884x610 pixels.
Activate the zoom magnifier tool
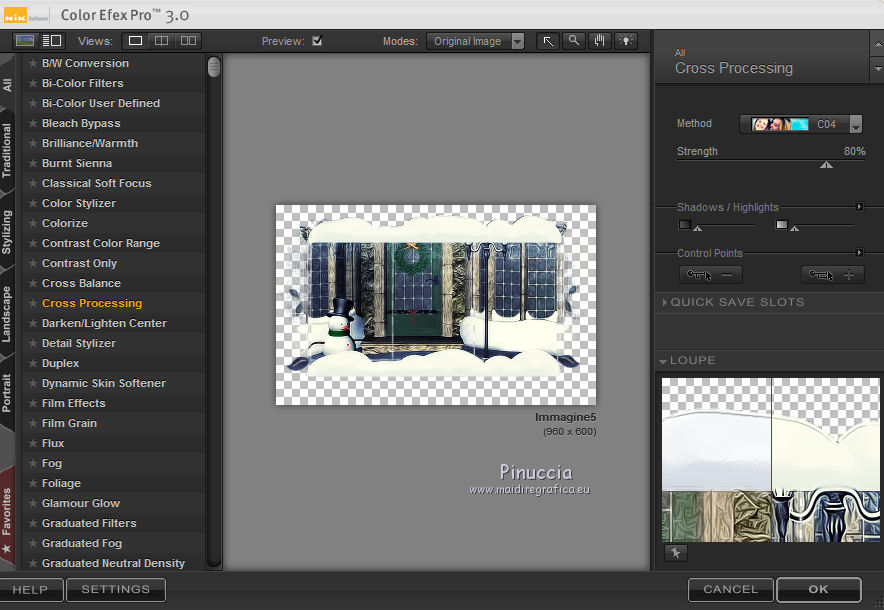click(574, 41)
